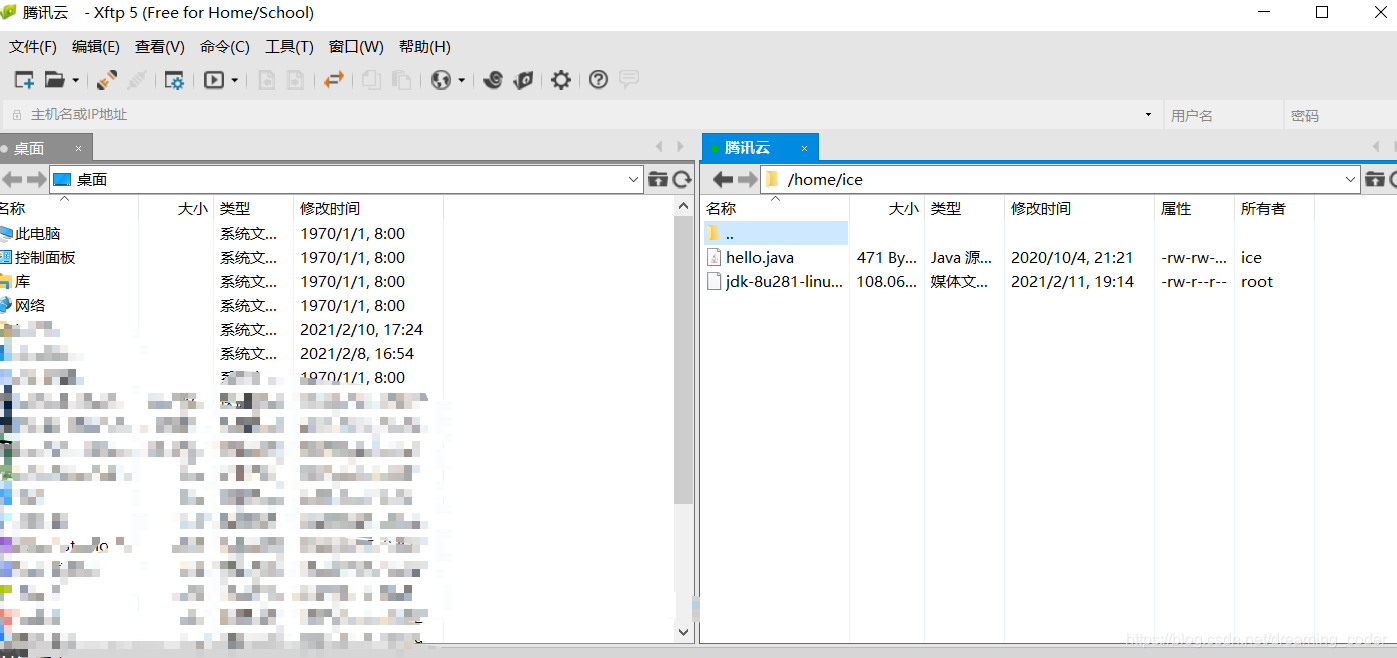Image resolution: width=1397 pixels, height=658 pixels.
Task: Click the Reconnect plug icon
Action: [x=107, y=80]
